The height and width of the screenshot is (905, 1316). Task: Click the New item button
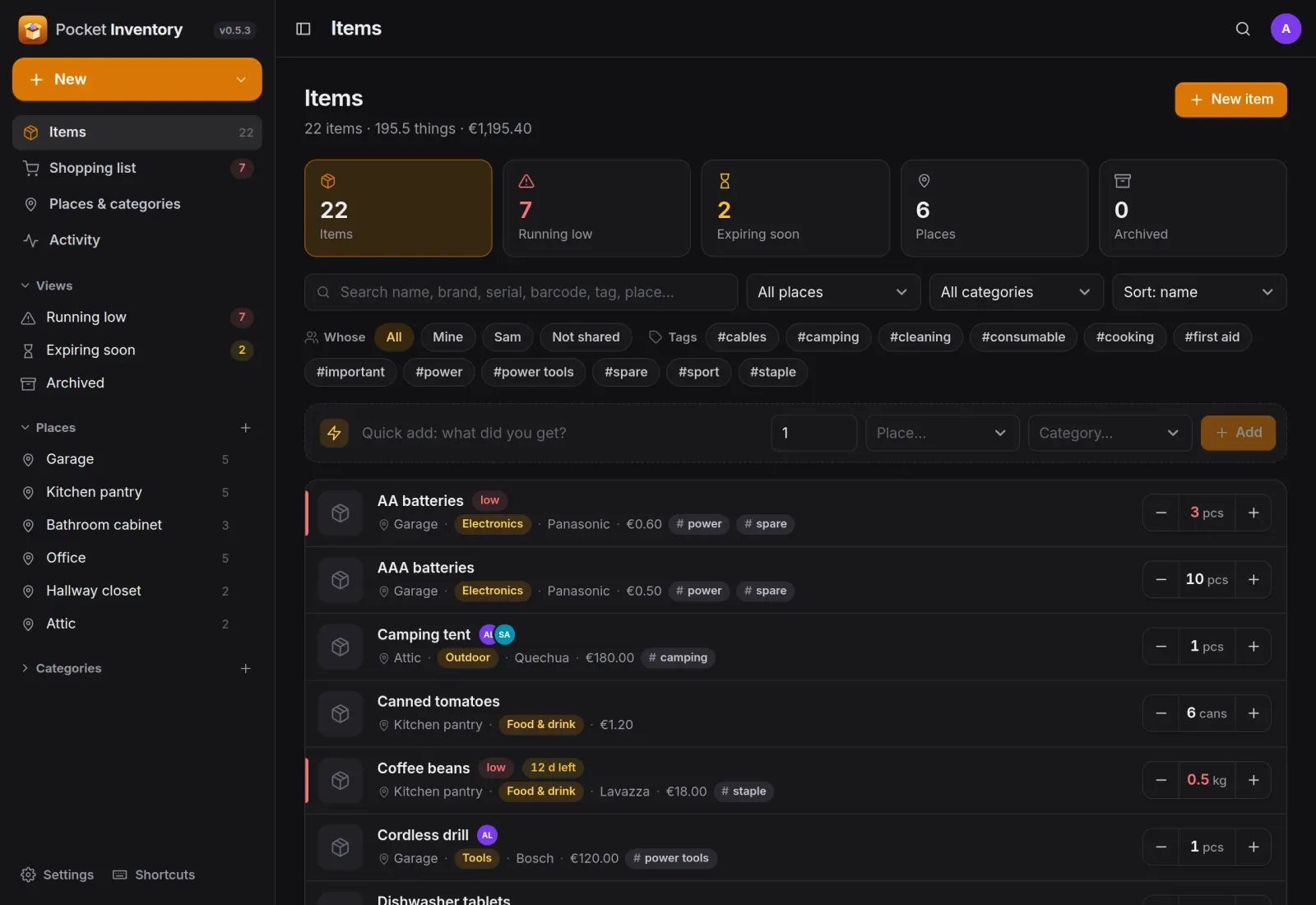[1230, 100]
